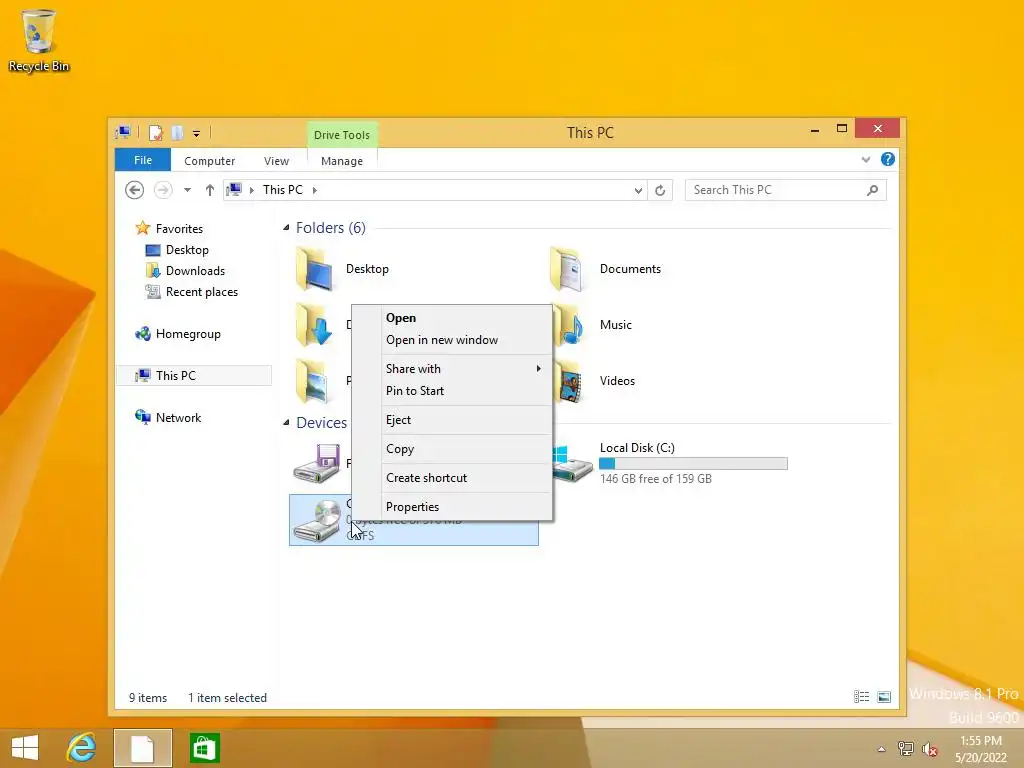This screenshot has width=1024, height=768.
Task: Select the Downloads folder icon
Action: pos(314,325)
